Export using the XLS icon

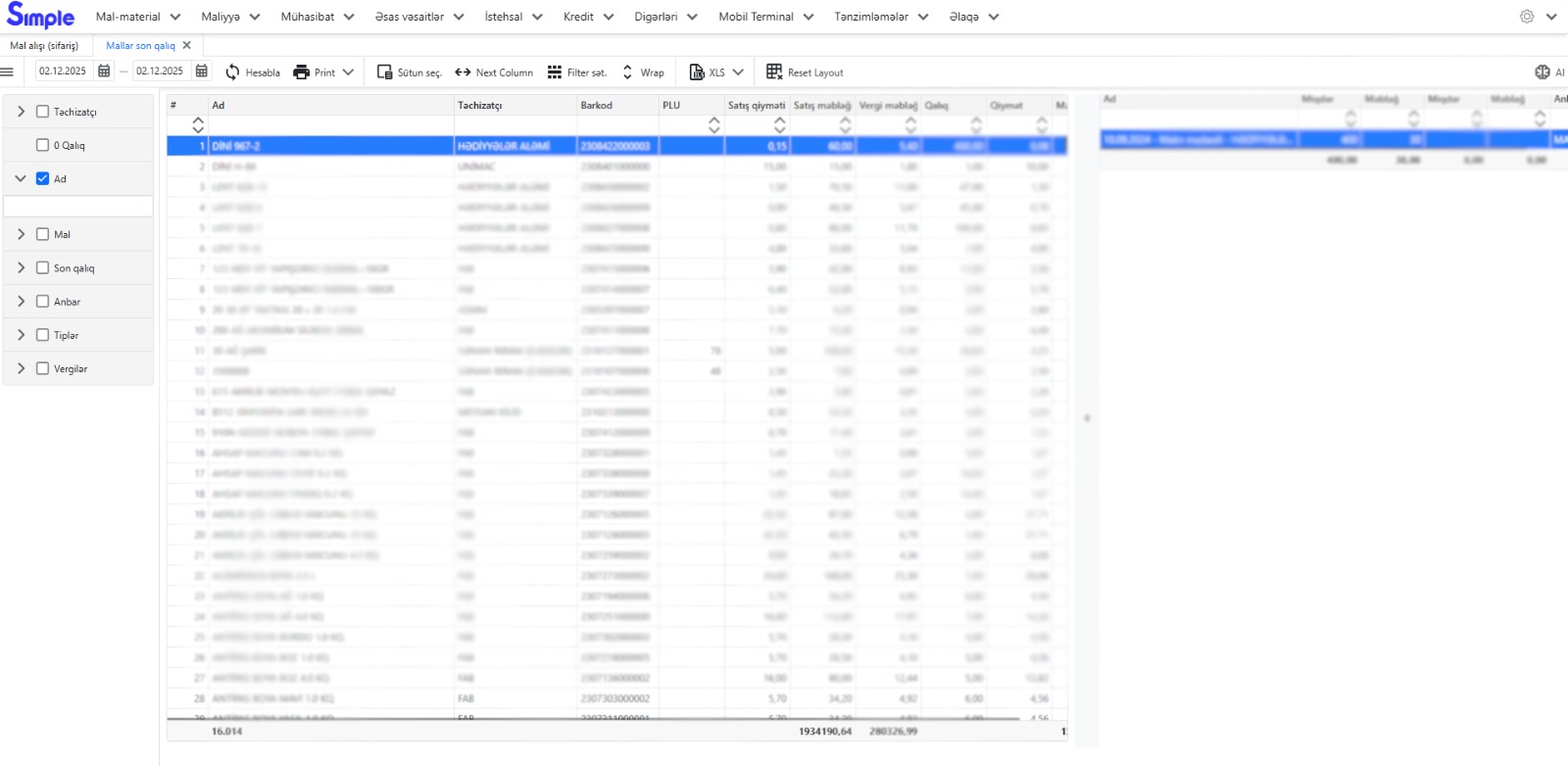click(697, 72)
